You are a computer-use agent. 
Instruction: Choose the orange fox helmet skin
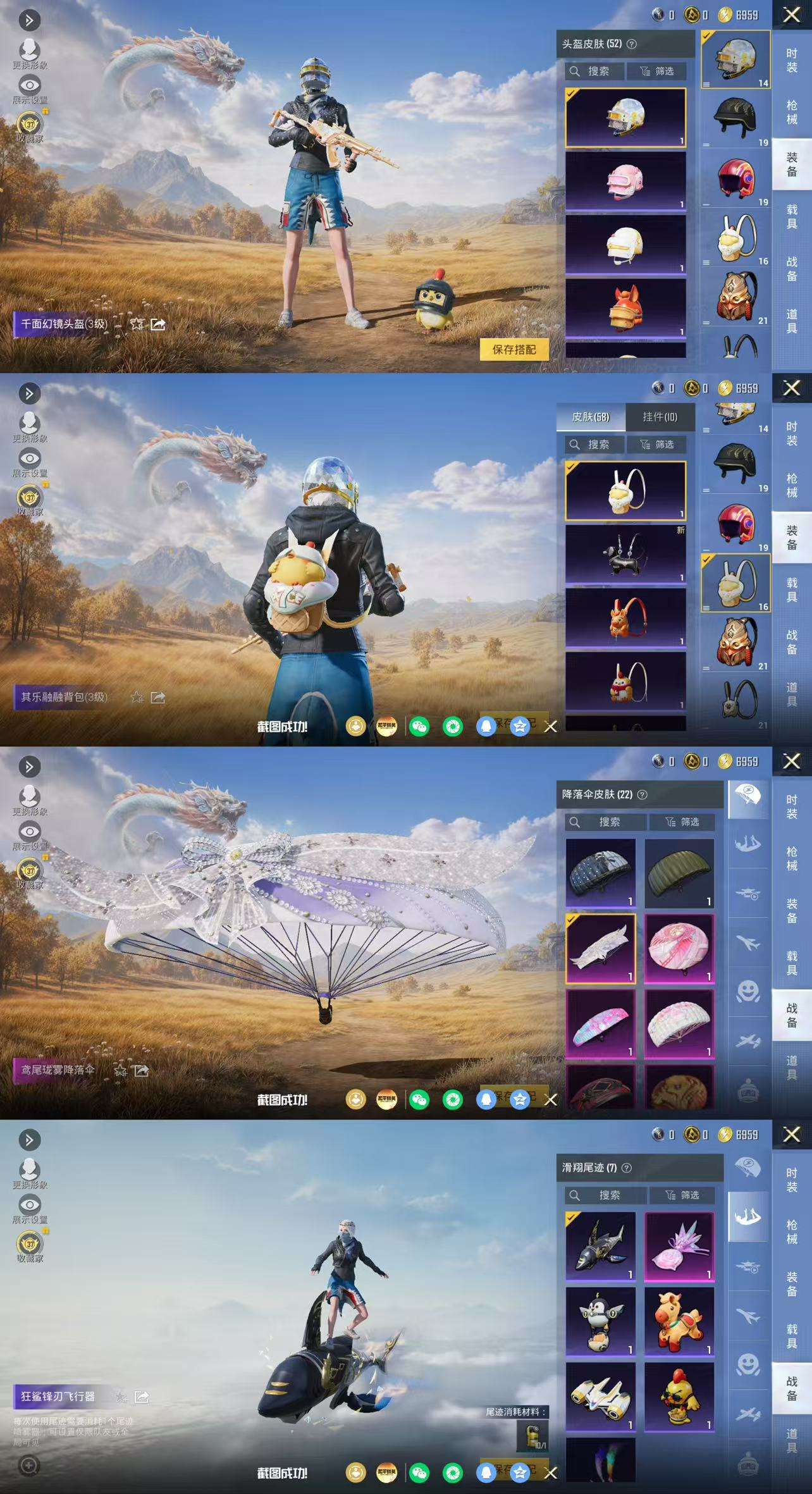pos(625,308)
